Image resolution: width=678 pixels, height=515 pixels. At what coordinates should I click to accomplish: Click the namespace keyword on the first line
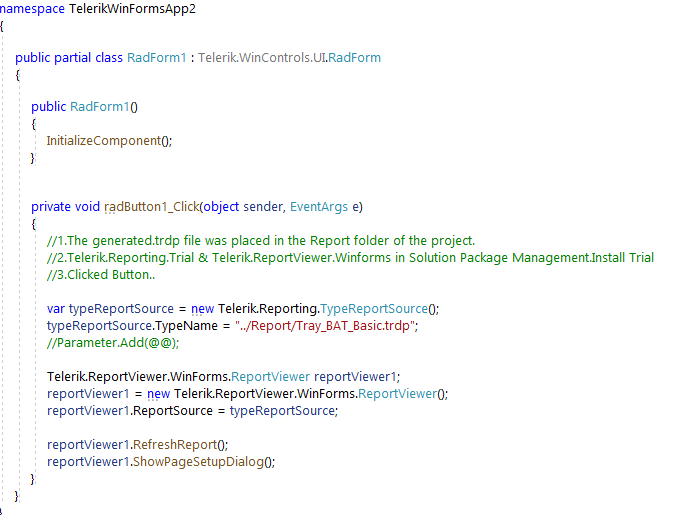[31, 8]
